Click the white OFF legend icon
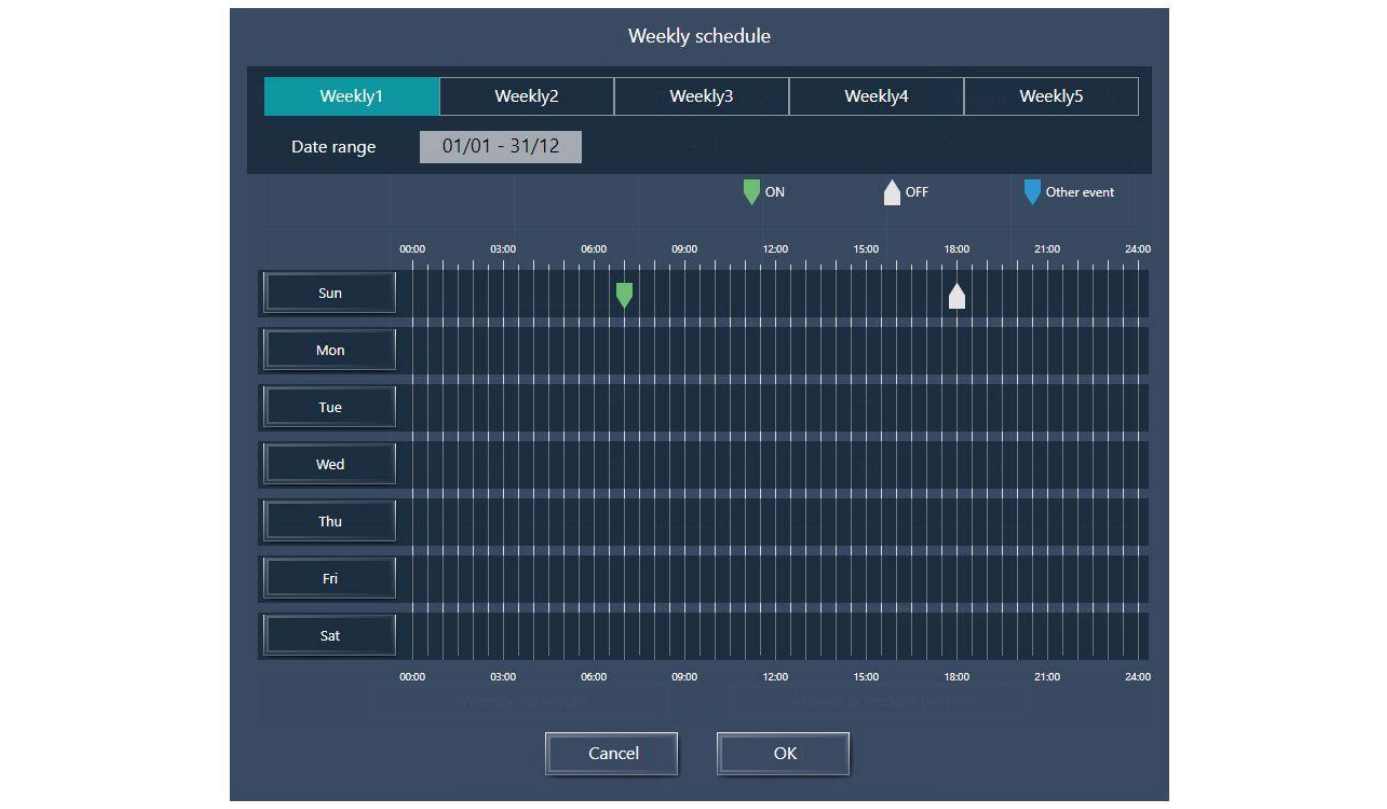Image resolution: width=1387 pixels, height=809 pixels. click(x=892, y=192)
